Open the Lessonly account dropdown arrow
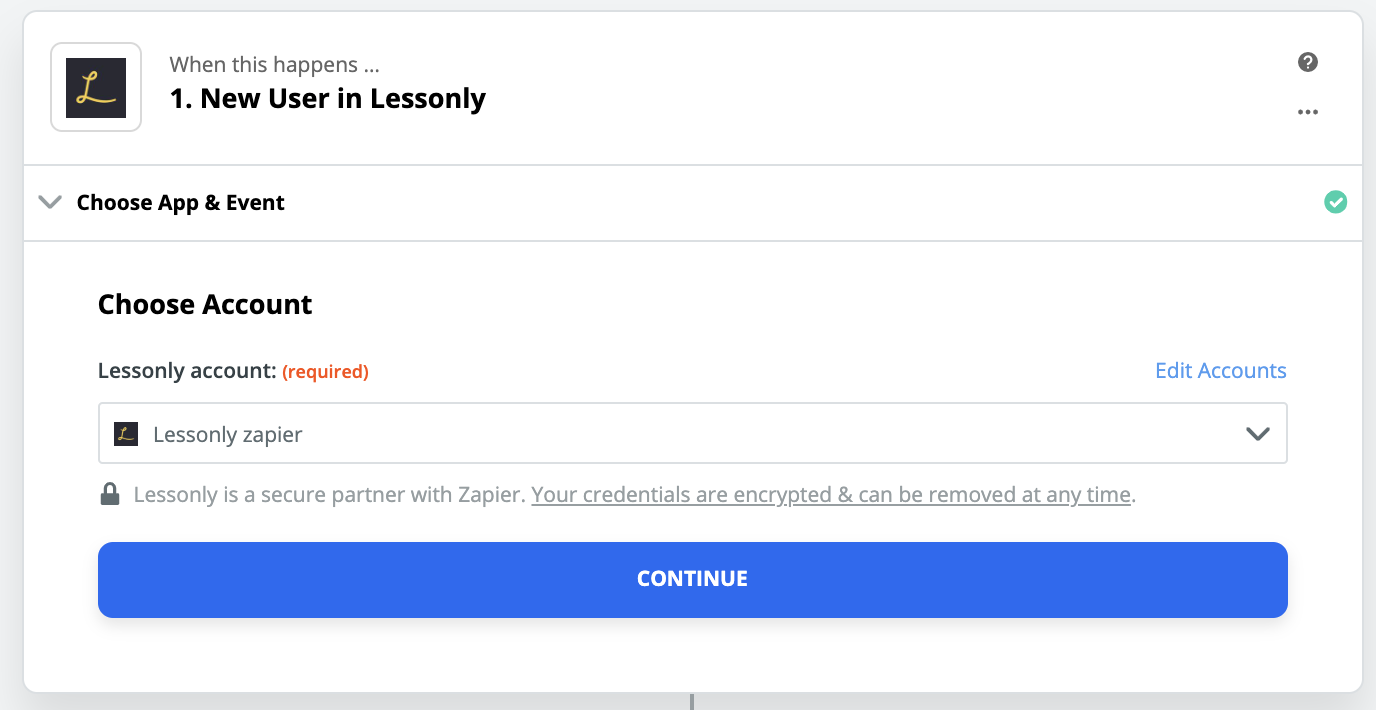This screenshot has width=1376, height=710. point(1257,434)
